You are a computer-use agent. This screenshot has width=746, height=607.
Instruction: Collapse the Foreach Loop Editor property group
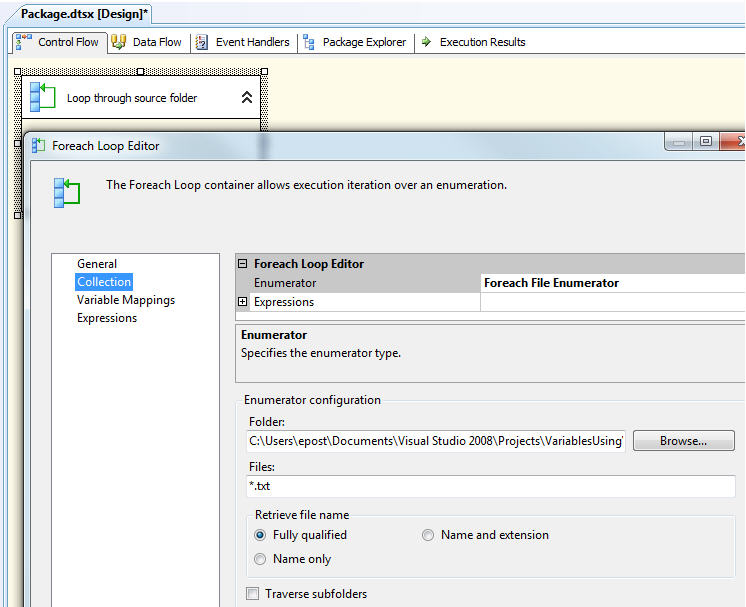(x=243, y=264)
